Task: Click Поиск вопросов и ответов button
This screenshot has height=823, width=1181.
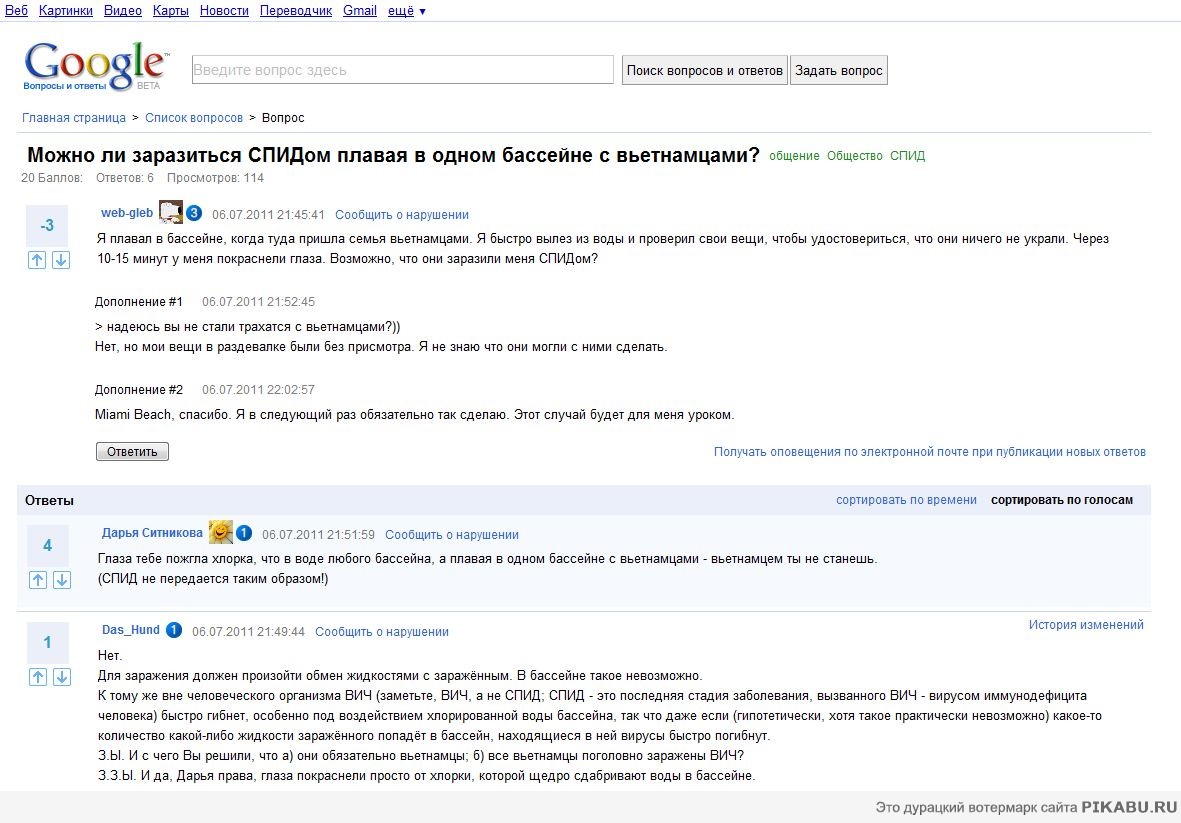Action: click(x=704, y=71)
